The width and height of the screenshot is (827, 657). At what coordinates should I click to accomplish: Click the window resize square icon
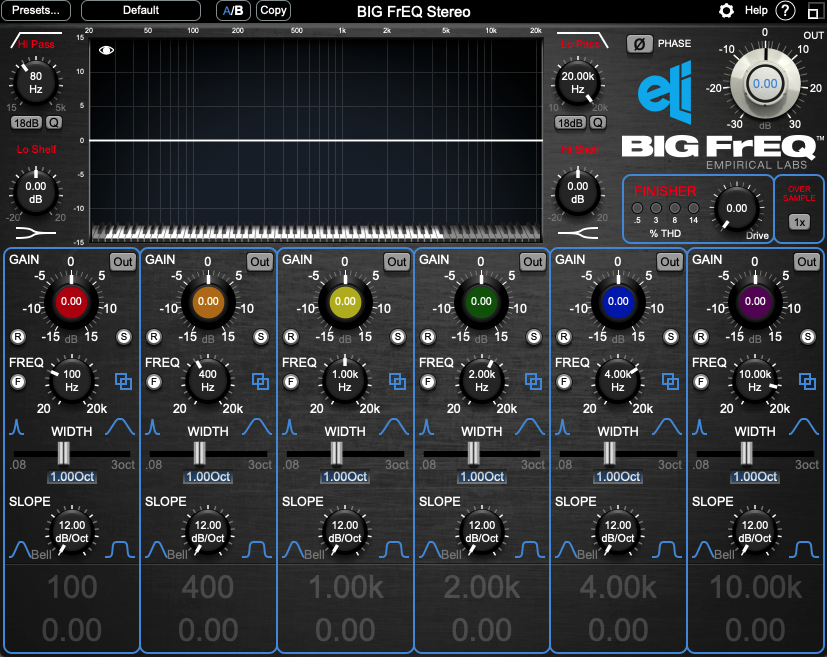[x=814, y=12]
